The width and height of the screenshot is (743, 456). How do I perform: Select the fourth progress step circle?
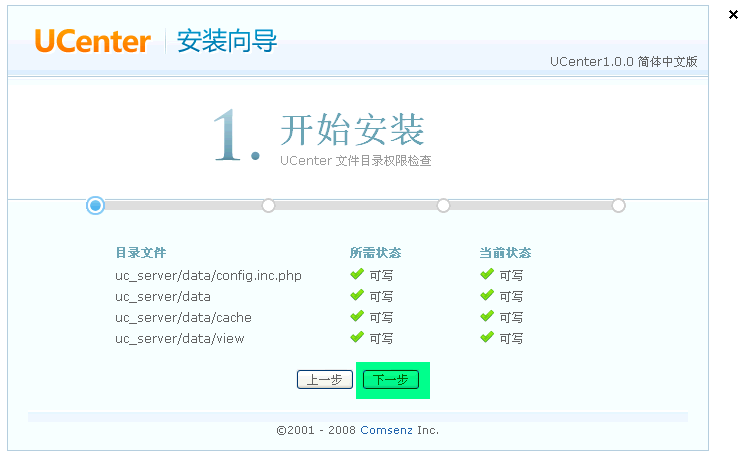coord(618,206)
